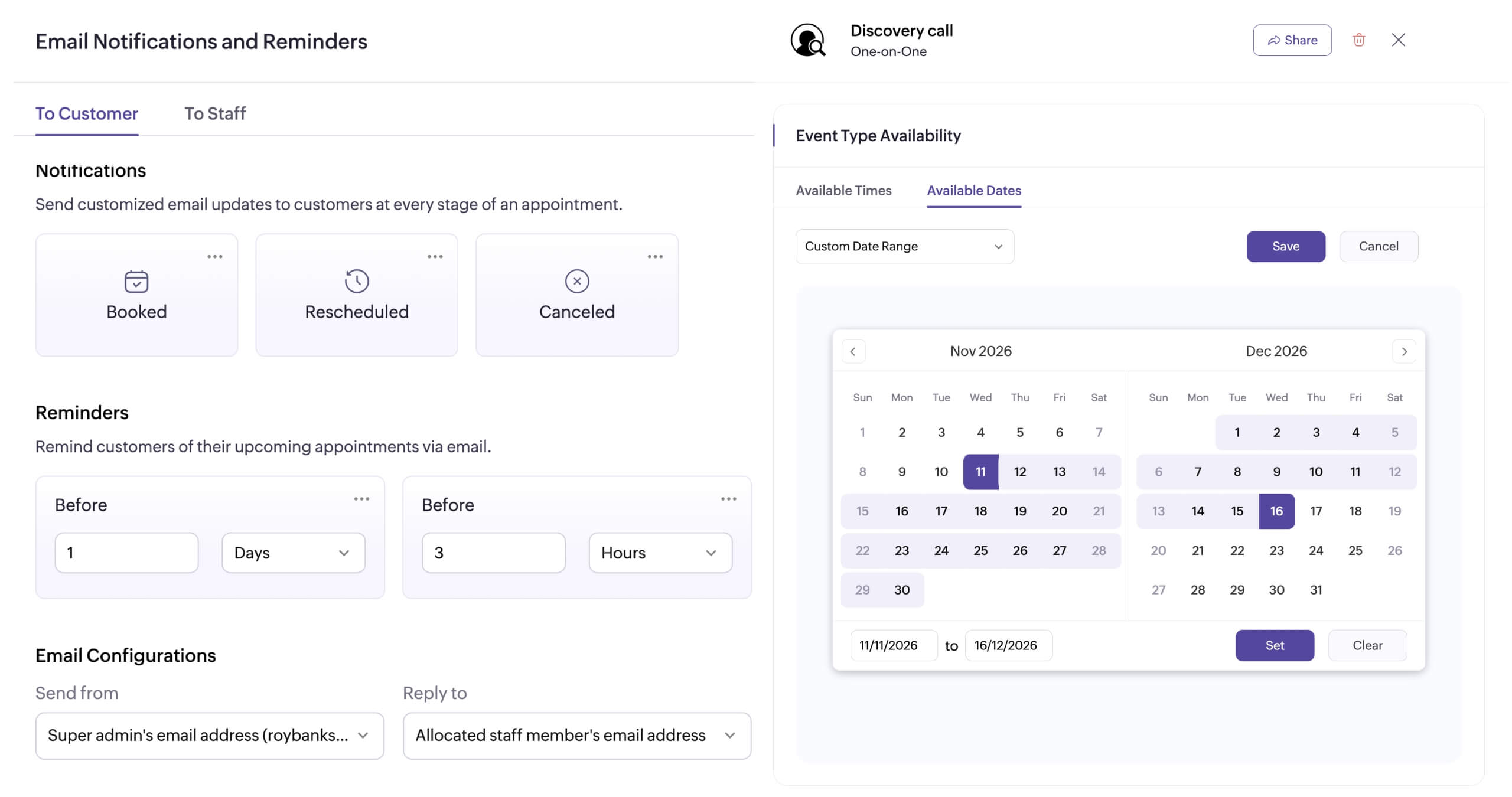Open the Send from email dropdown

point(210,736)
